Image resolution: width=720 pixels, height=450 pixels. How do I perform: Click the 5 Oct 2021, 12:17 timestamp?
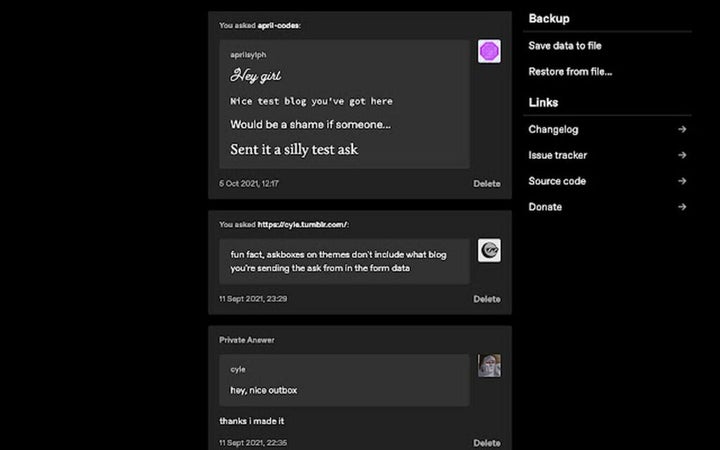pyautogui.click(x=249, y=184)
